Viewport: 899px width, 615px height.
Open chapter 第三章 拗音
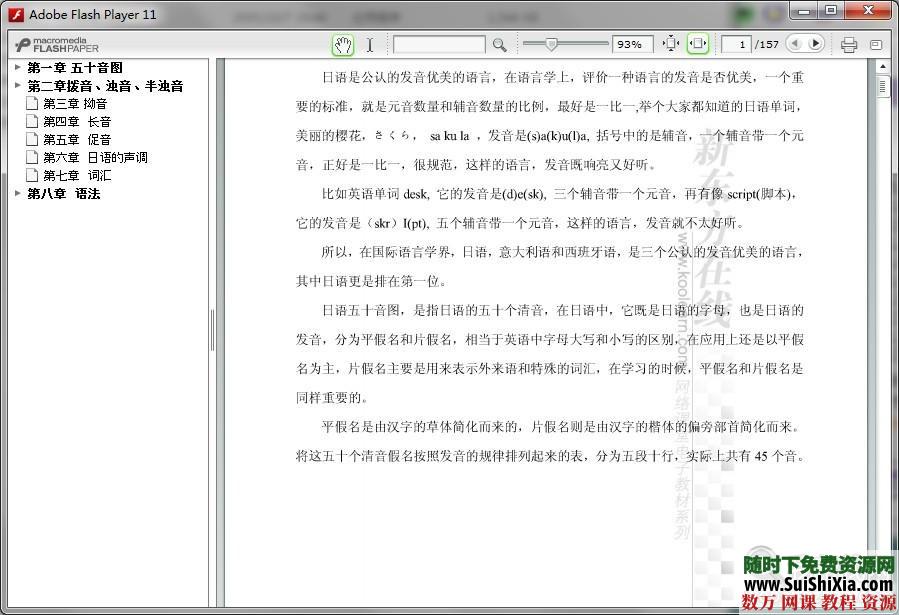coord(74,104)
